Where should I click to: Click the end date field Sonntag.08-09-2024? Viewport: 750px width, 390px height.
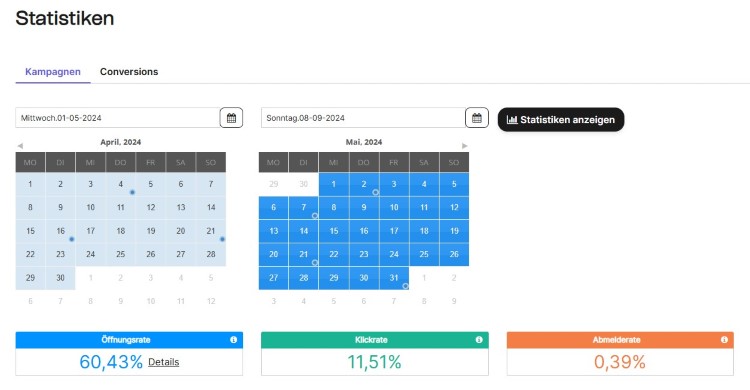[363, 118]
